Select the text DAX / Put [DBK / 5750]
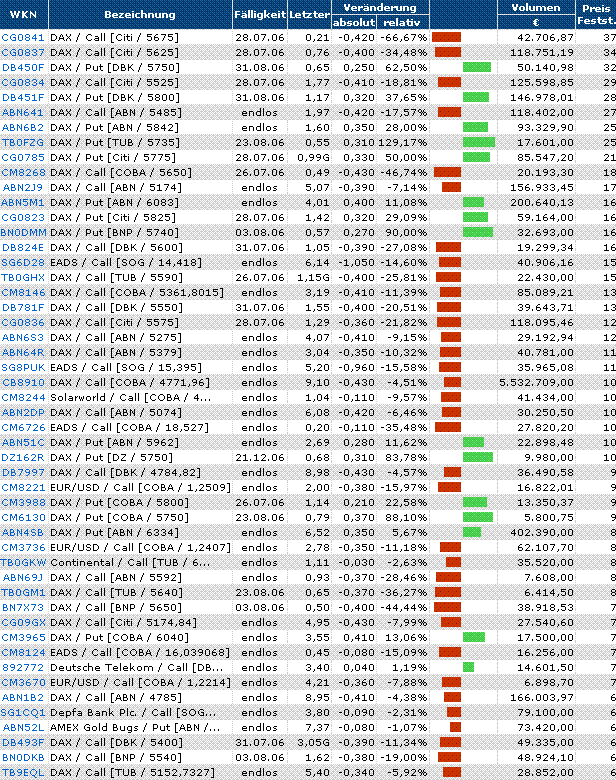 click(x=115, y=67)
